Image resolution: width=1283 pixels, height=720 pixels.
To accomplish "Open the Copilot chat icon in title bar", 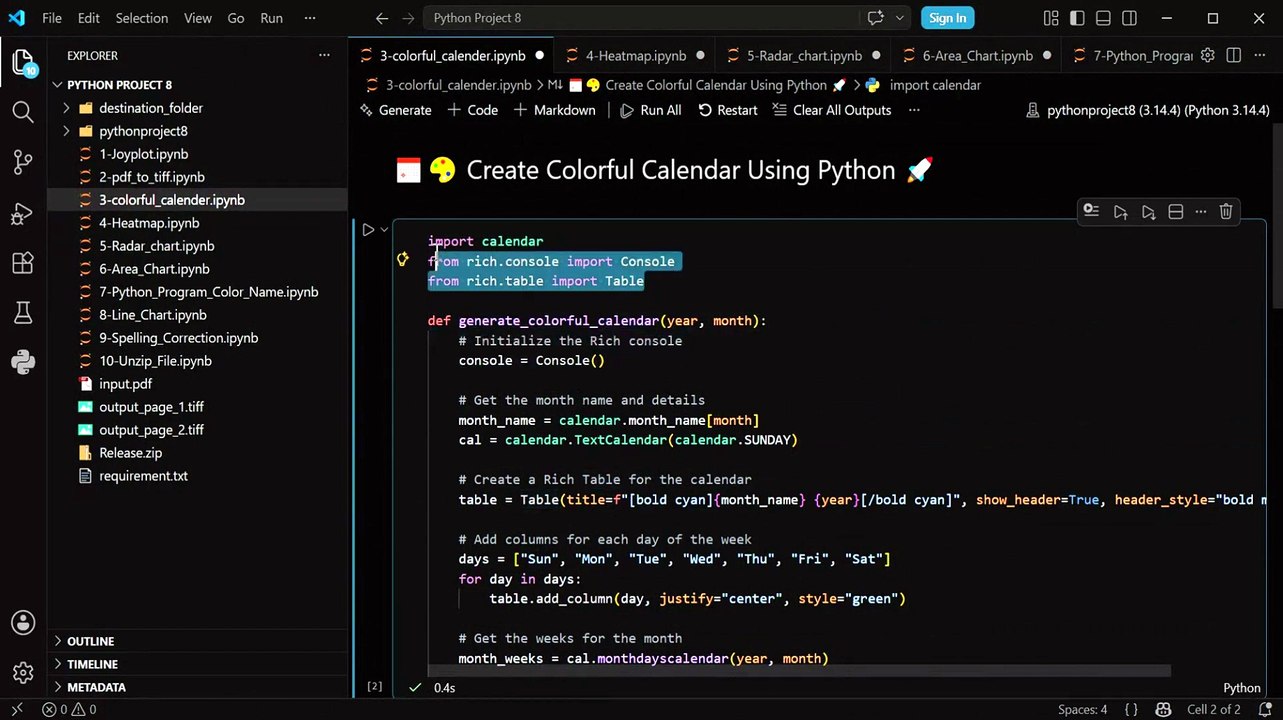I will (x=876, y=18).
